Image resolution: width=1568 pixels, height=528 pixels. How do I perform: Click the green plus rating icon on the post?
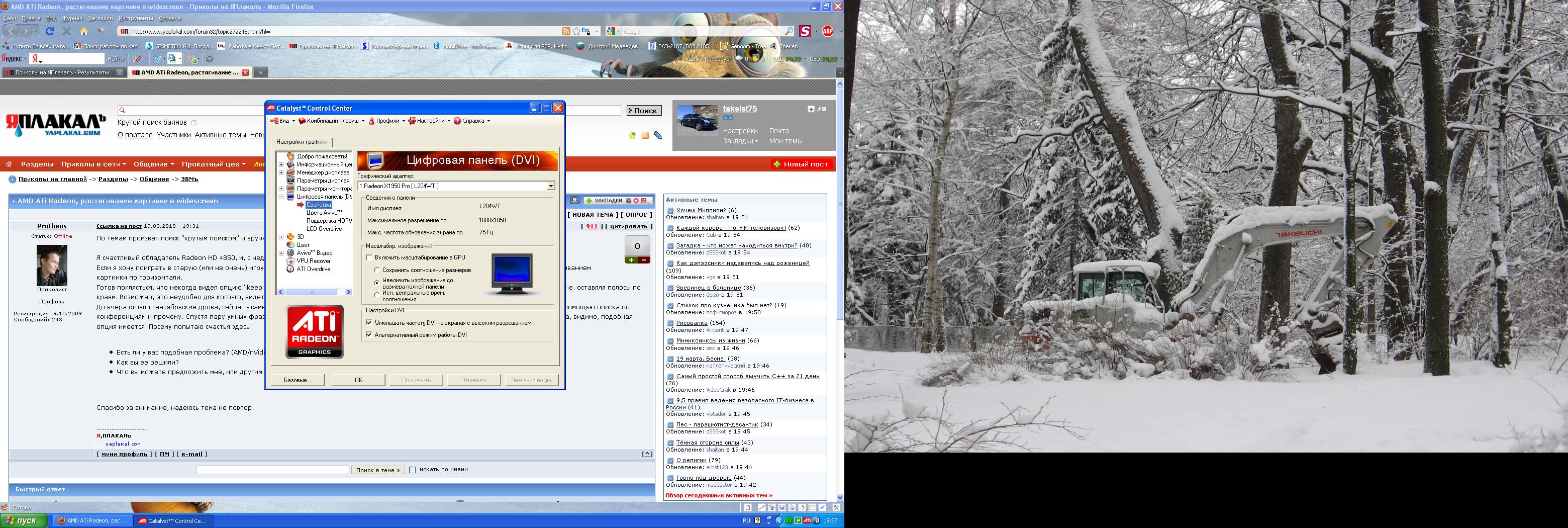pos(631,260)
